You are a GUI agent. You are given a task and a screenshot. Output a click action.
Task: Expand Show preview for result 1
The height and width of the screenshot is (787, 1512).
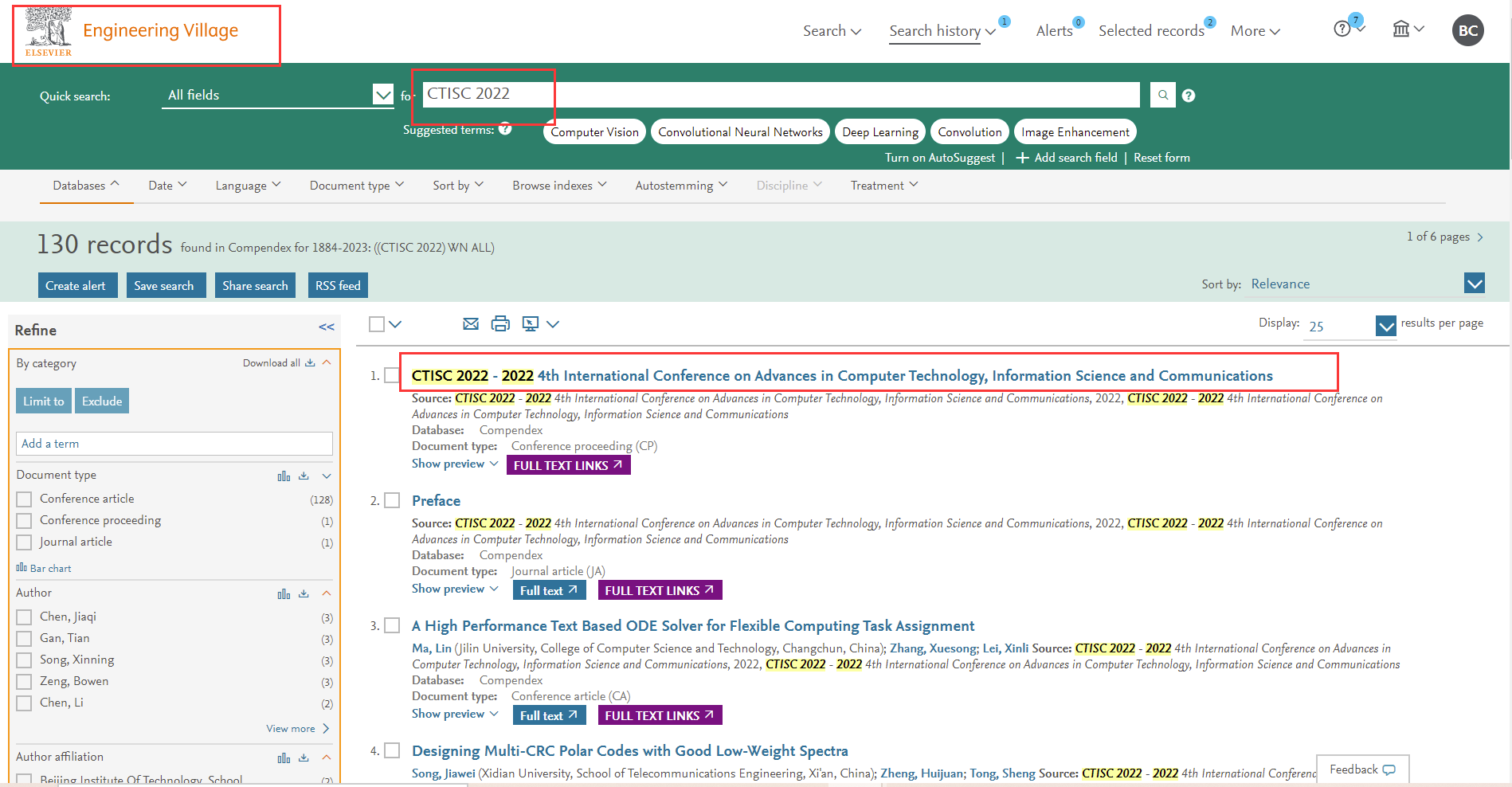[455, 464]
